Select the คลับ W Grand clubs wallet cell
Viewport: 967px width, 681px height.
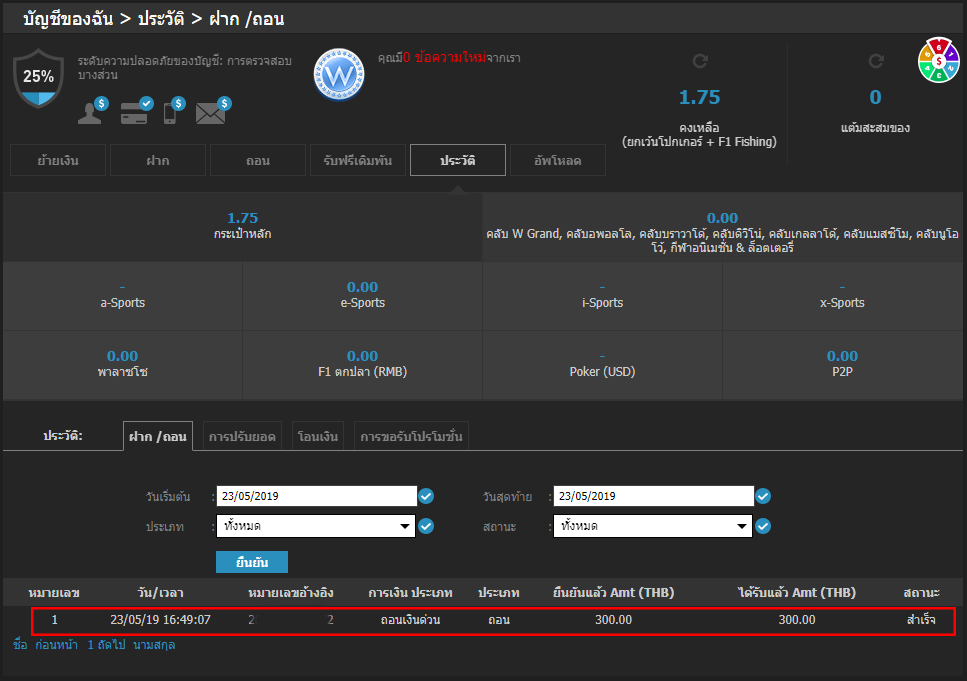(722, 226)
